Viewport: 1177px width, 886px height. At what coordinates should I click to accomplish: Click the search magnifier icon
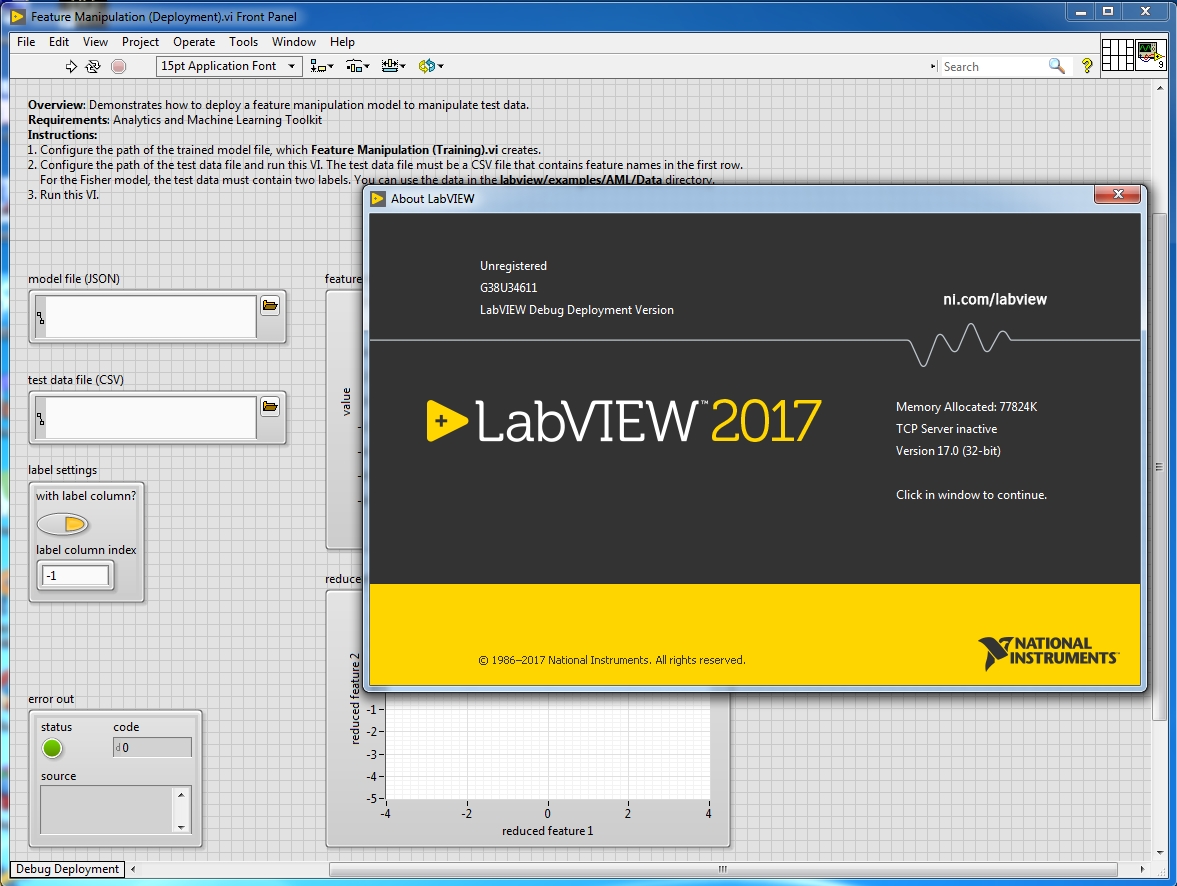pos(1057,66)
